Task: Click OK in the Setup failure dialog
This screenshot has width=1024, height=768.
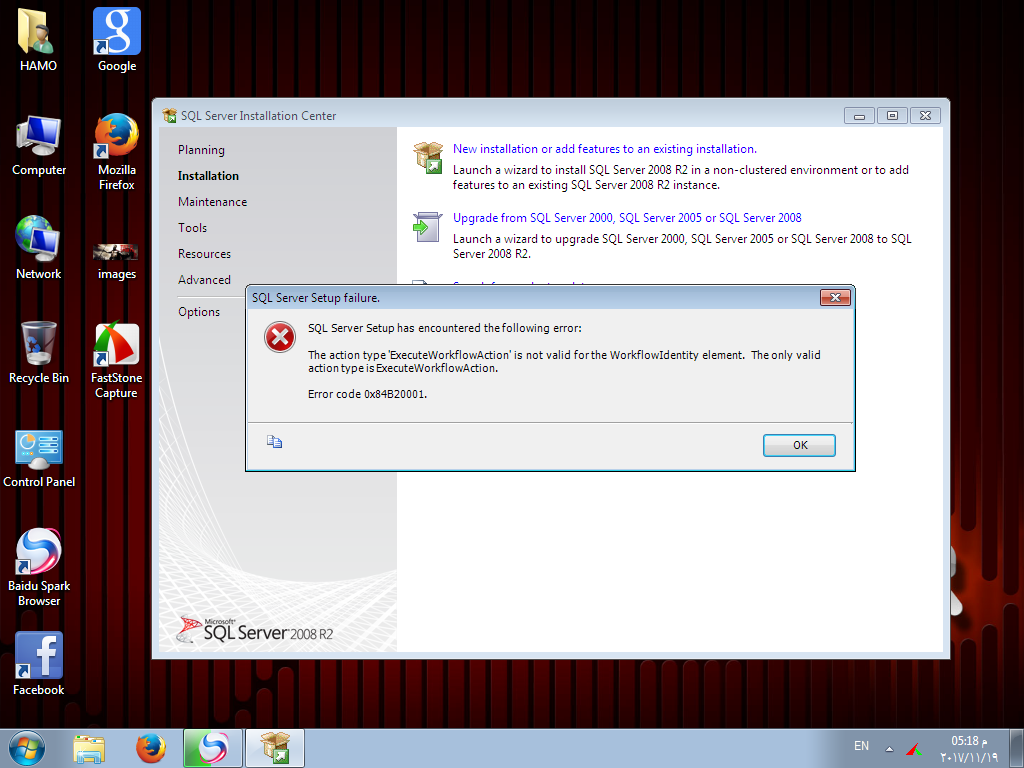Action: (799, 445)
